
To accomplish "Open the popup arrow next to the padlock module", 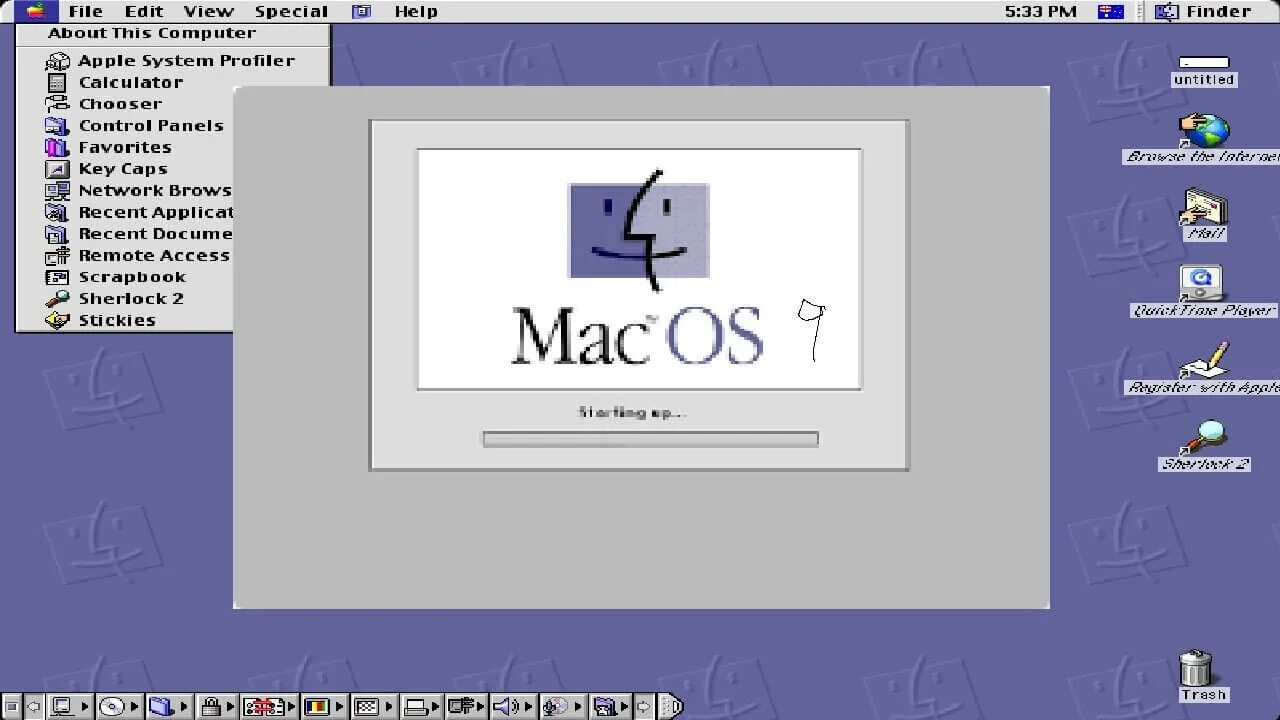I will click(231, 706).
